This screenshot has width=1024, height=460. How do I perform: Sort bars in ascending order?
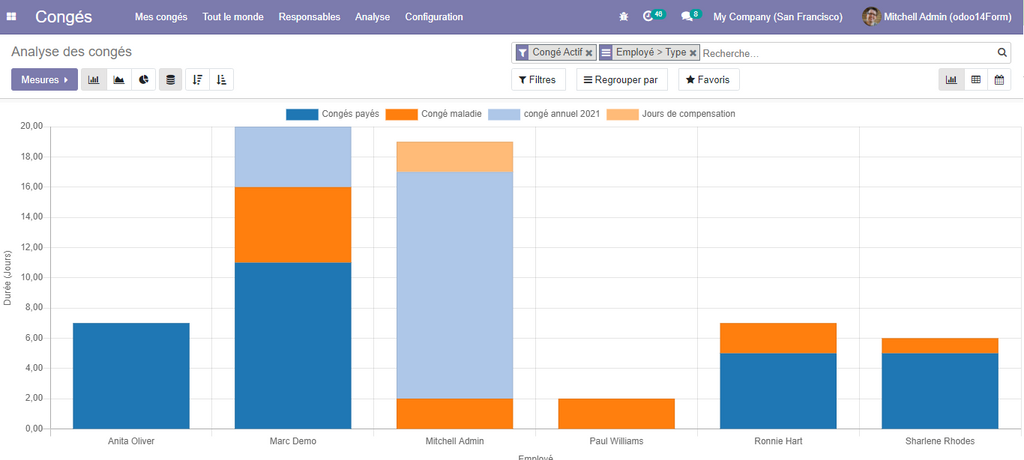221,80
